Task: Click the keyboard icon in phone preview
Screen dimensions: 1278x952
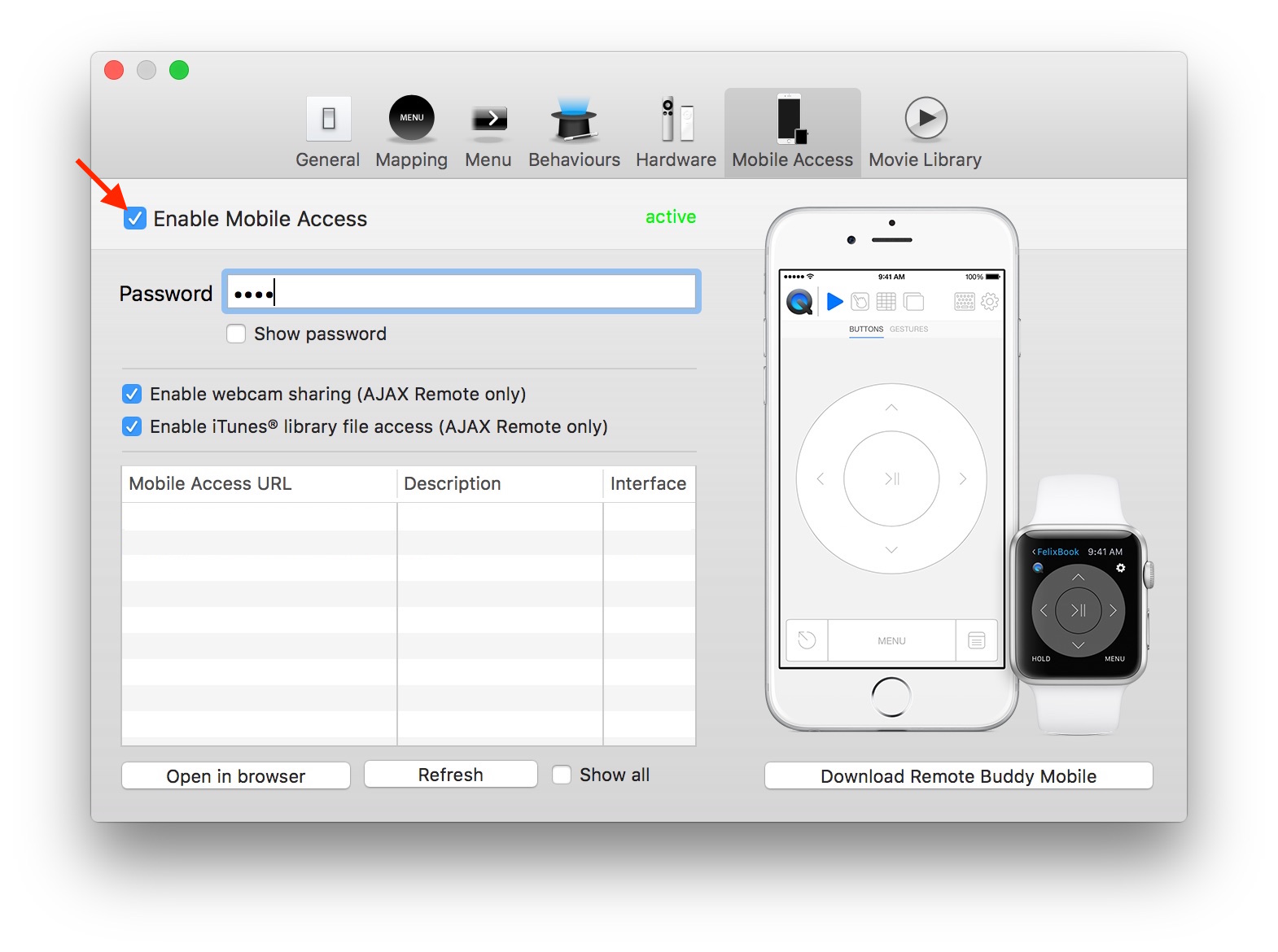Action: pos(964,302)
